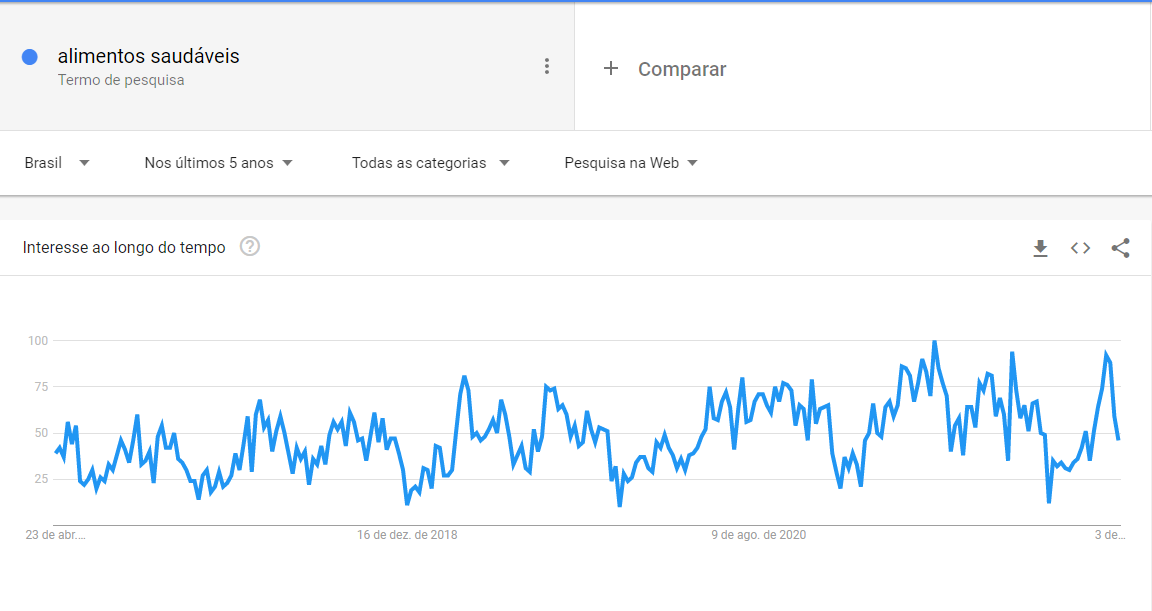This screenshot has width=1152, height=611.
Task: Click the highest peak on the trend line
Action: pyautogui.click(x=934, y=342)
